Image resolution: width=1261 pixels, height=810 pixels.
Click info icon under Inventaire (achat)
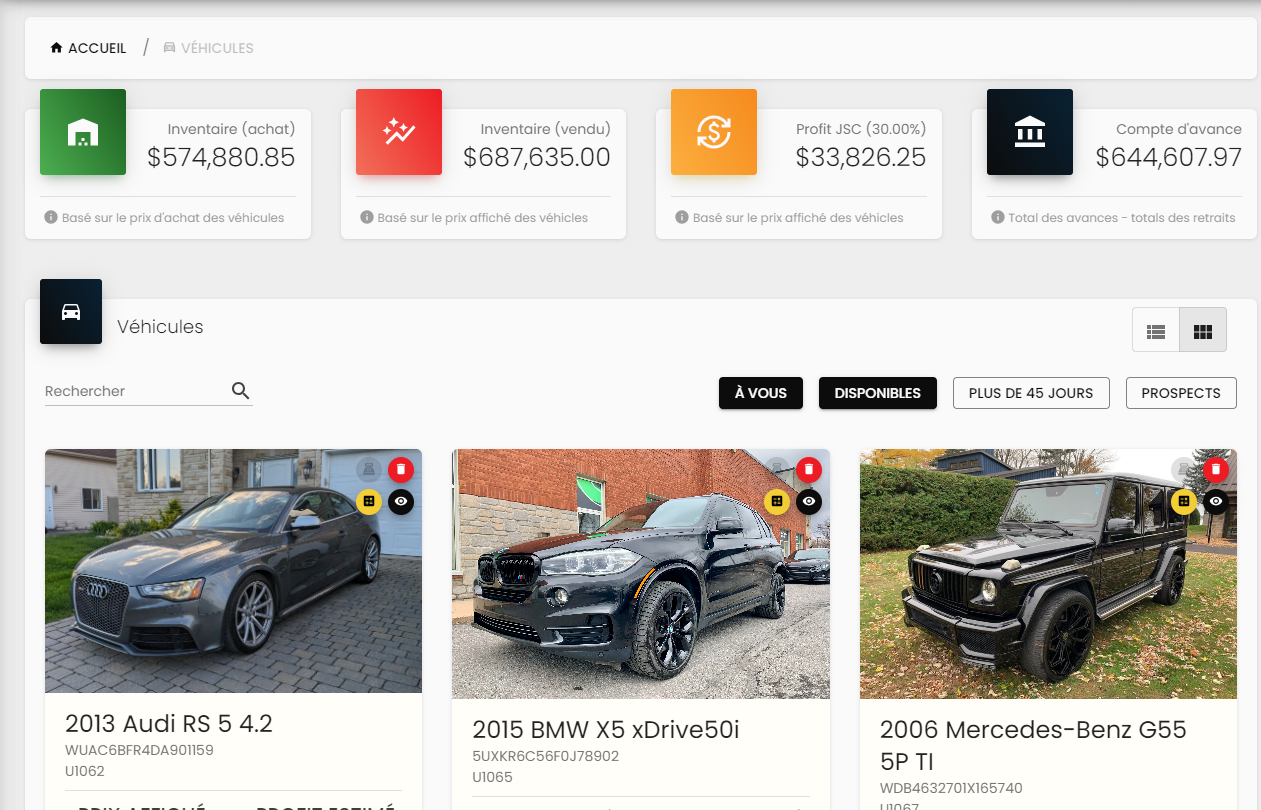tap(50, 217)
